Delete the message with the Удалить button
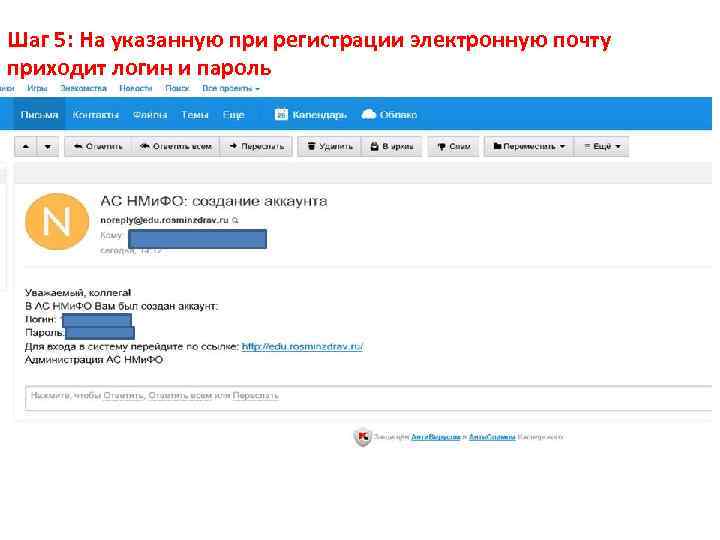 [x=330, y=146]
